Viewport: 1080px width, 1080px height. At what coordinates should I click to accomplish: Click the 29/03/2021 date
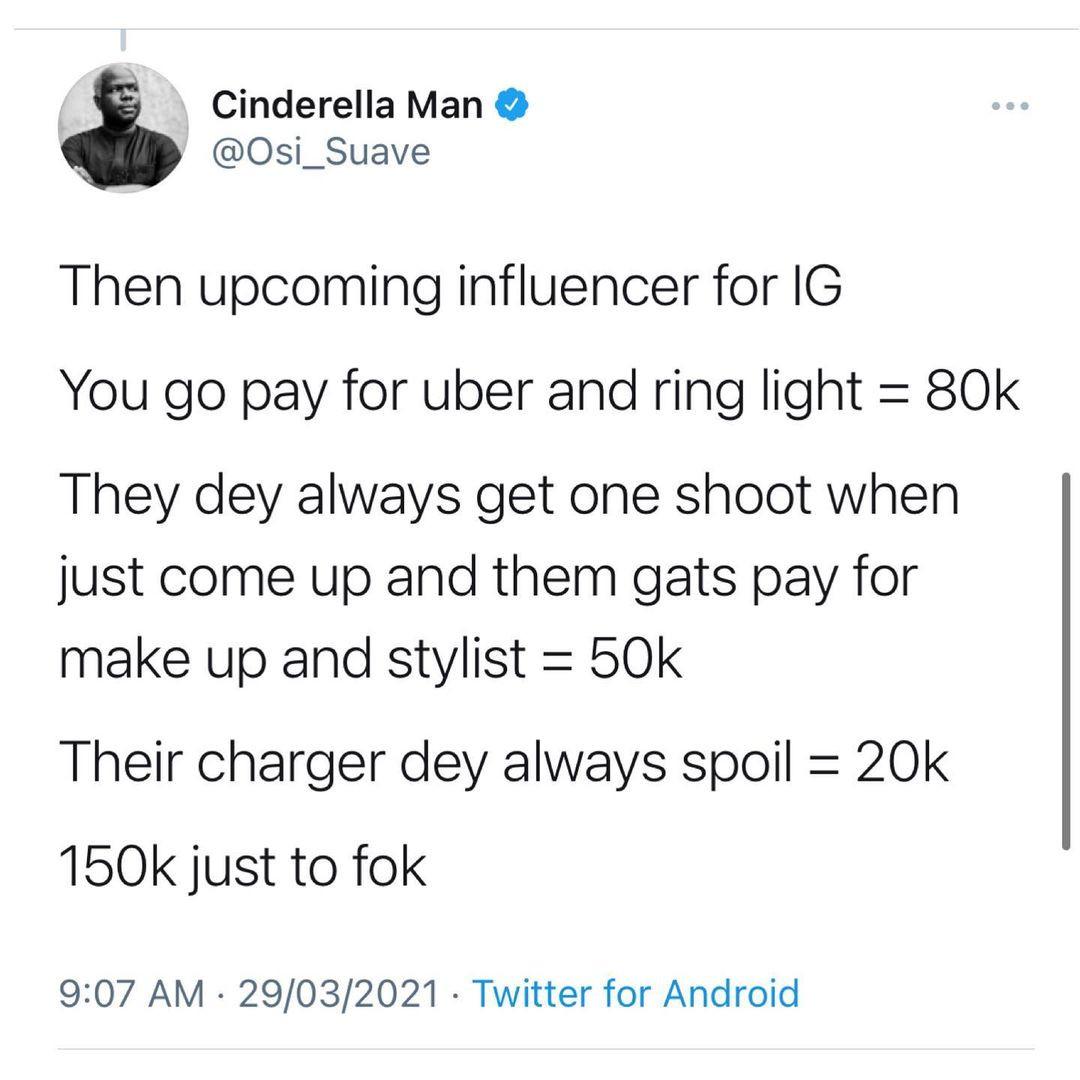click(x=340, y=994)
